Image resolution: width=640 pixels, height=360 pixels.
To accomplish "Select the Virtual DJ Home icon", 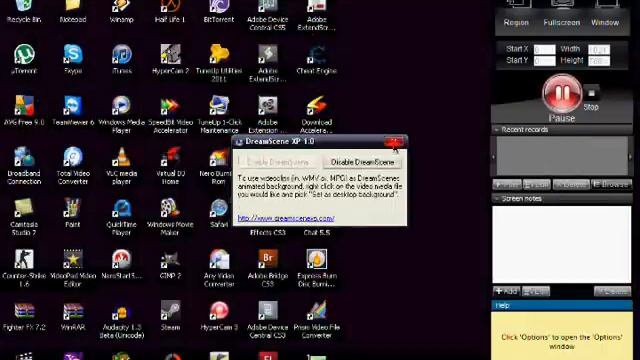I will coord(170,165).
